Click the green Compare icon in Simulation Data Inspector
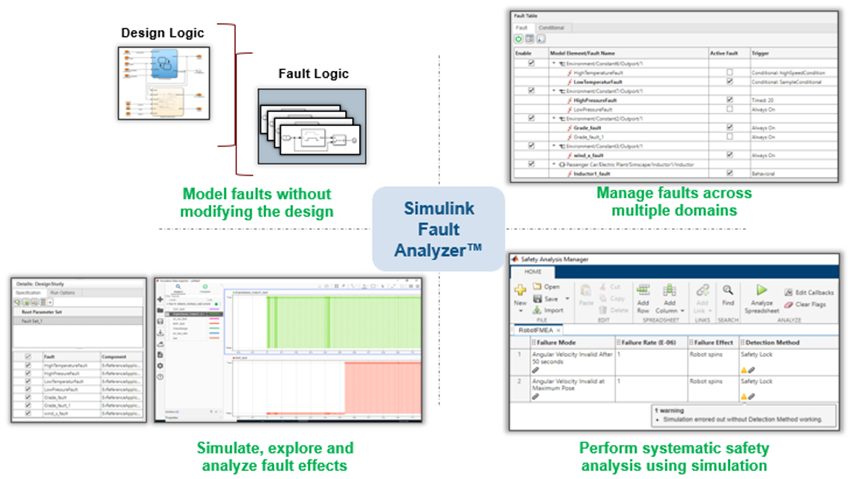 click(x=205, y=286)
